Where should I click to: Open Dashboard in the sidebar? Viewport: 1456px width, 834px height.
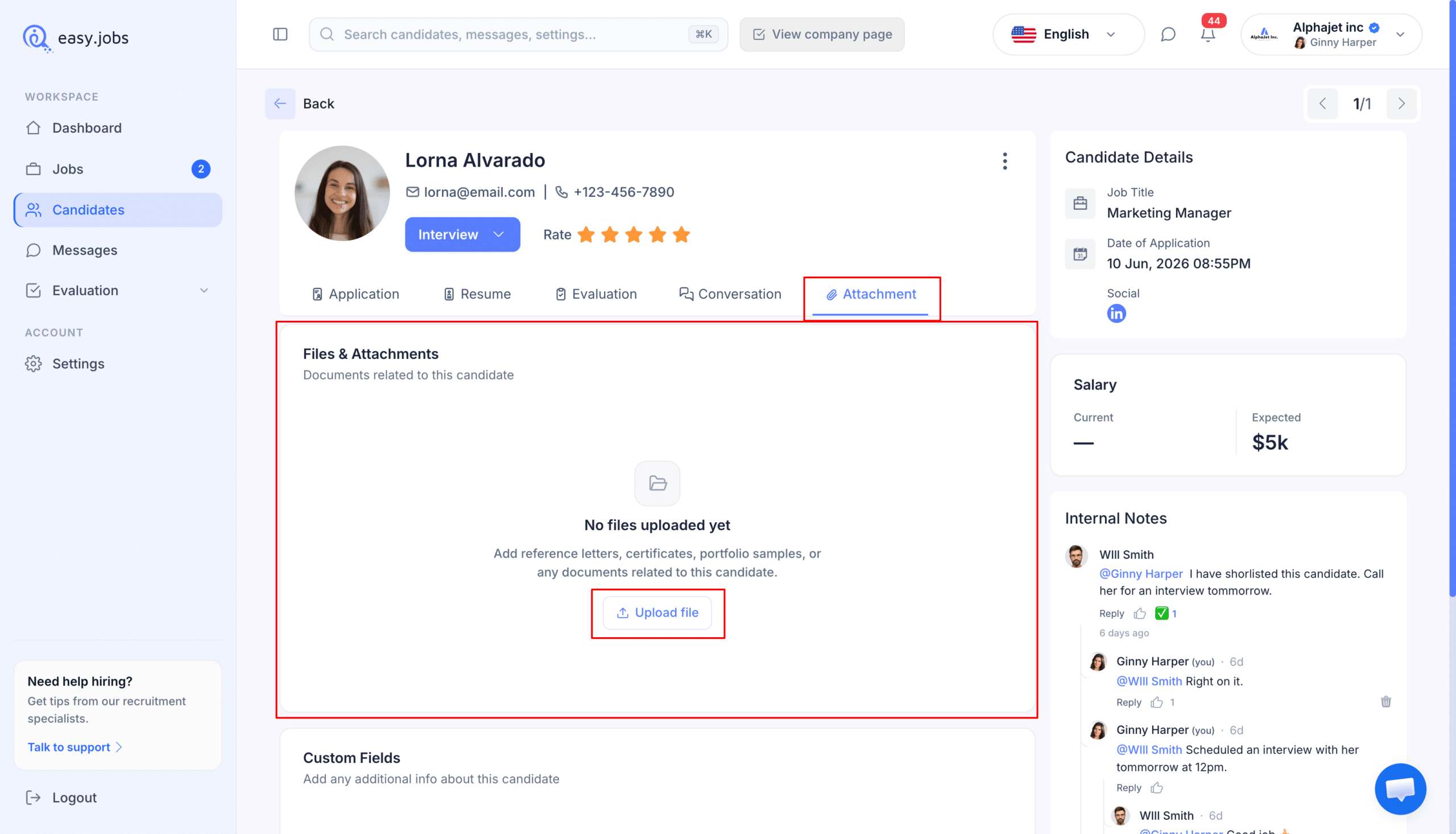point(118,128)
